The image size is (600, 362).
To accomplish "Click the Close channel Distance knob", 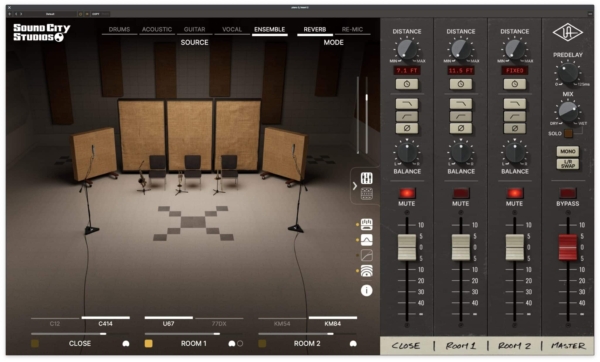I will (x=407, y=50).
